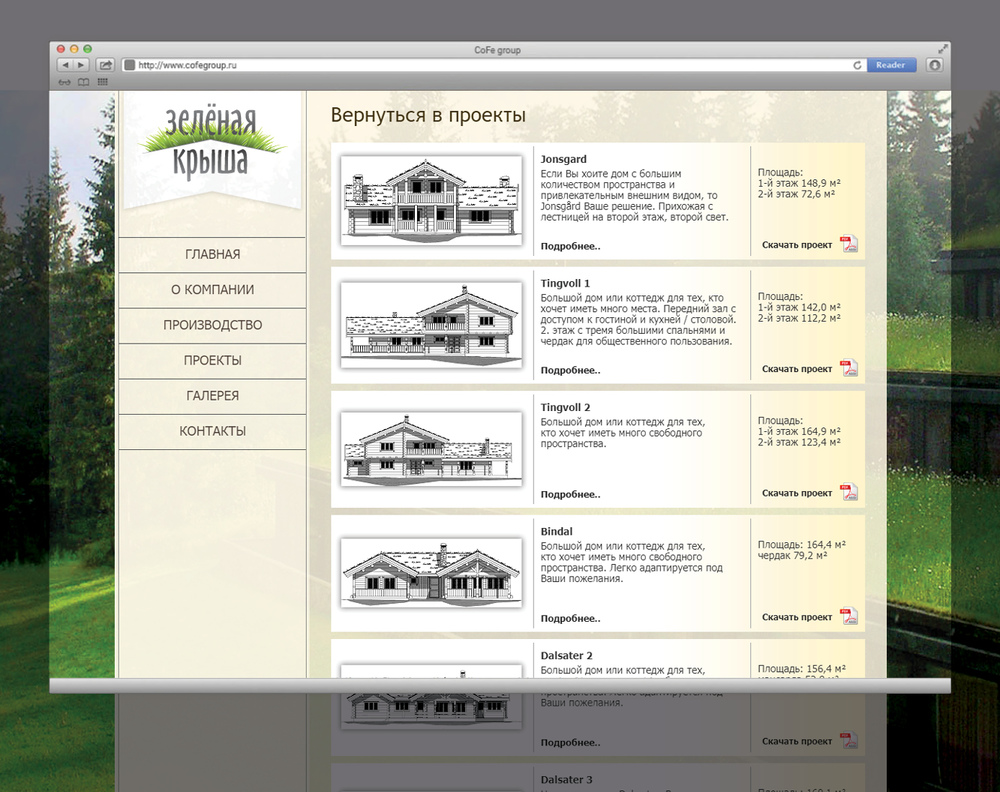Click Подробнее link for Bindal
1000x792 pixels.
(x=570, y=619)
